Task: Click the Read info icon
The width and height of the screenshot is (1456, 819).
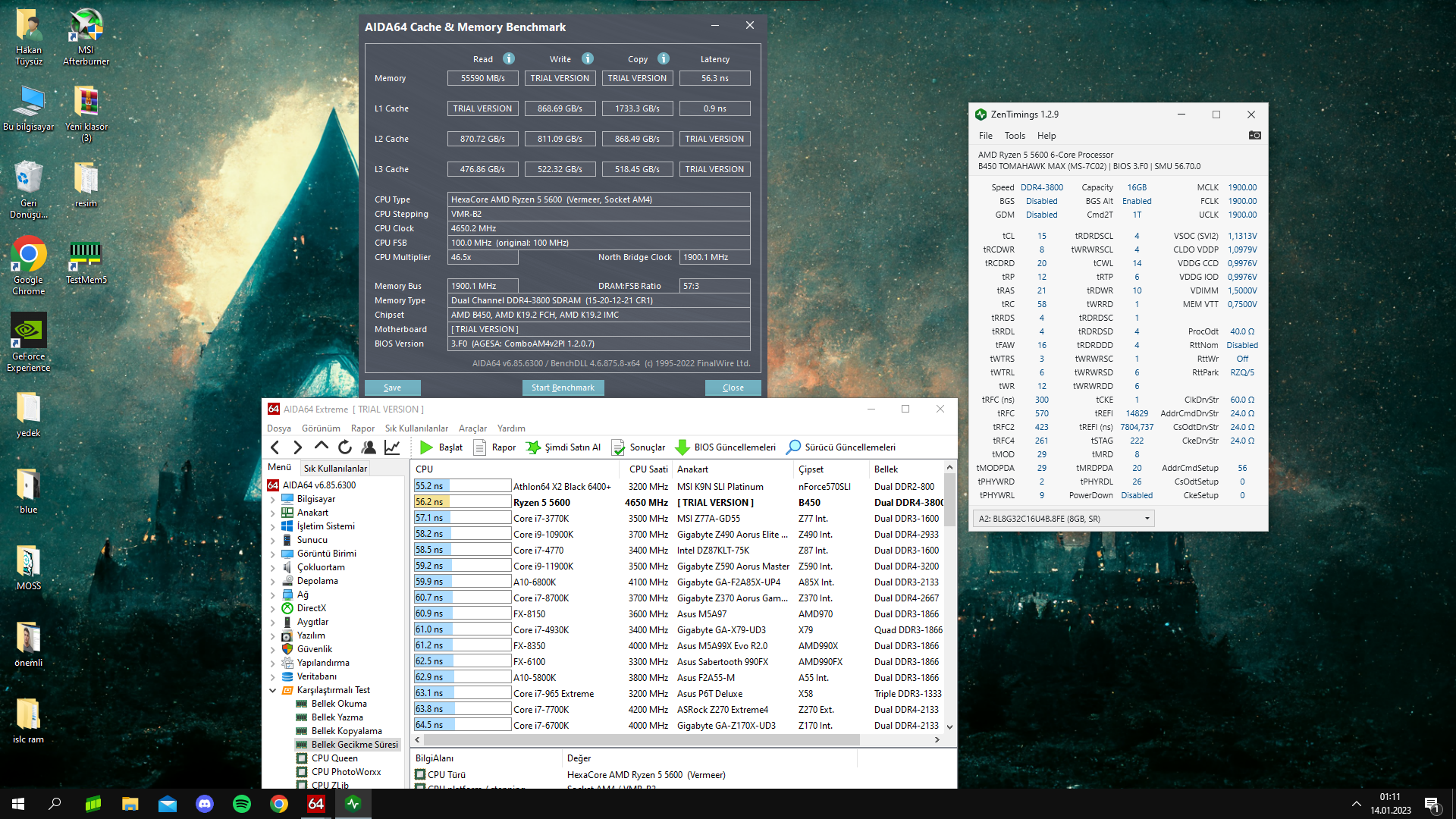Action: tap(509, 59)
